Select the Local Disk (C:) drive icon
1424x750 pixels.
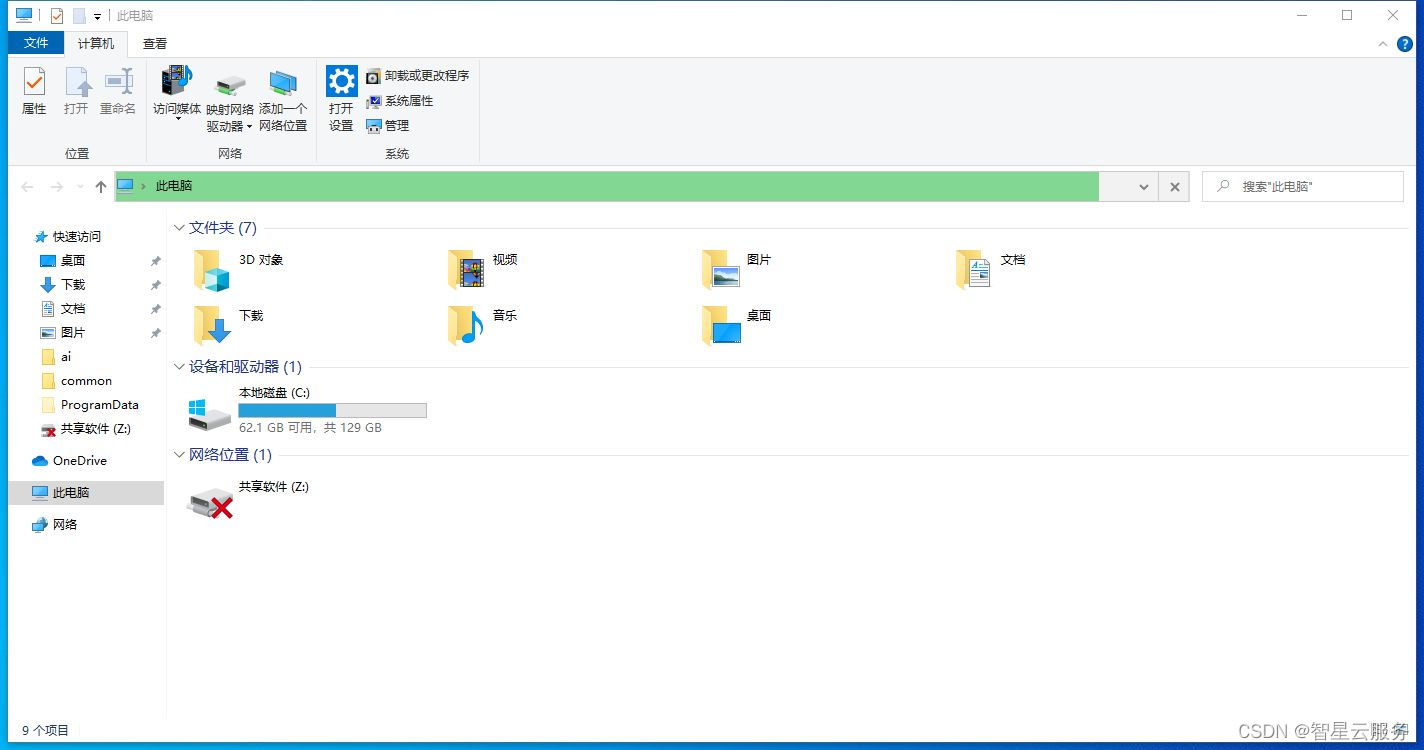[210, 413]
